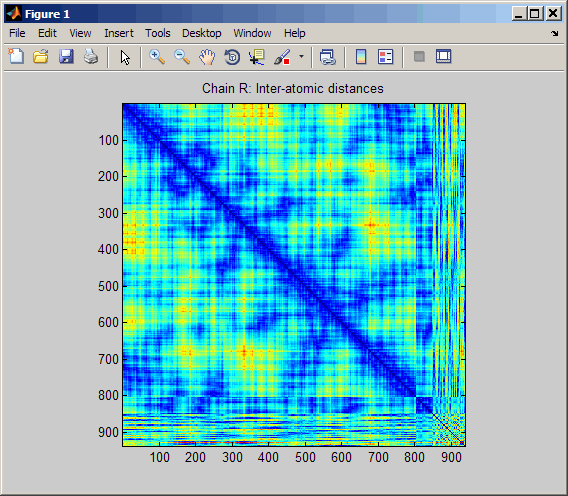Image resolution: width=568 pixels, height=496 pixels.
Task: Save the figure with the floppy disk icon
Action: pos(66,57)
